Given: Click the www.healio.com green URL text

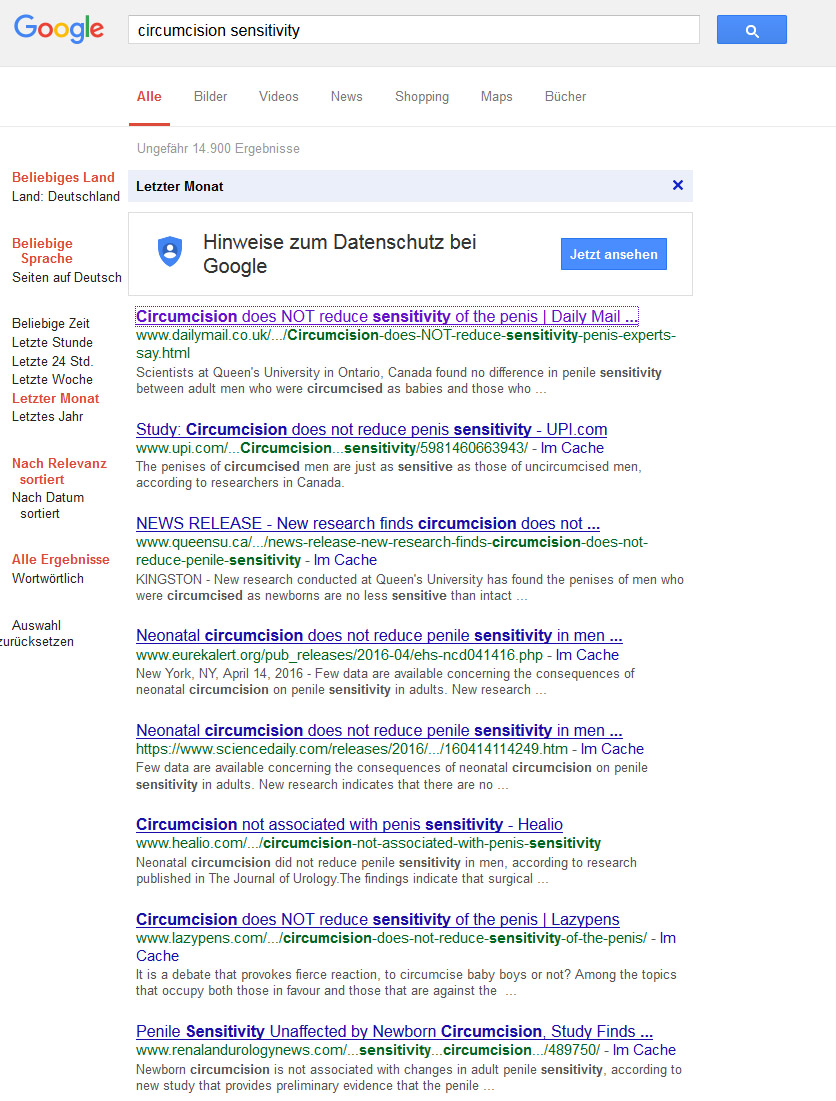Looking at the screenshot, I should pos(369,843).
